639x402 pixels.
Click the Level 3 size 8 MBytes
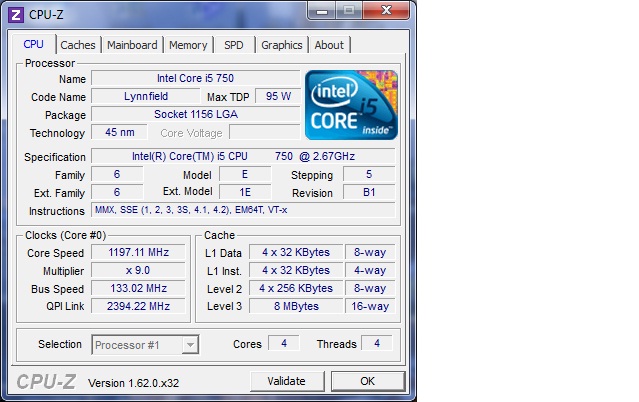(x=296, y=306)
